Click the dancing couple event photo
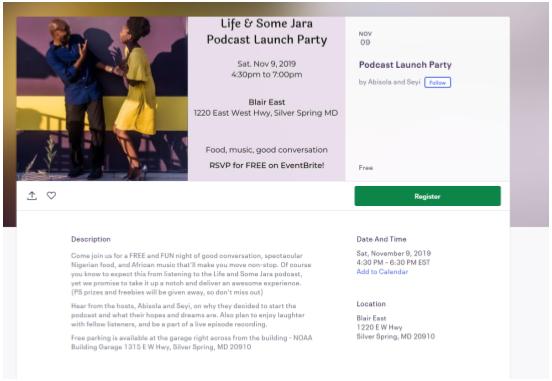Viewport: 552px width, 381px height. [102, 99]
